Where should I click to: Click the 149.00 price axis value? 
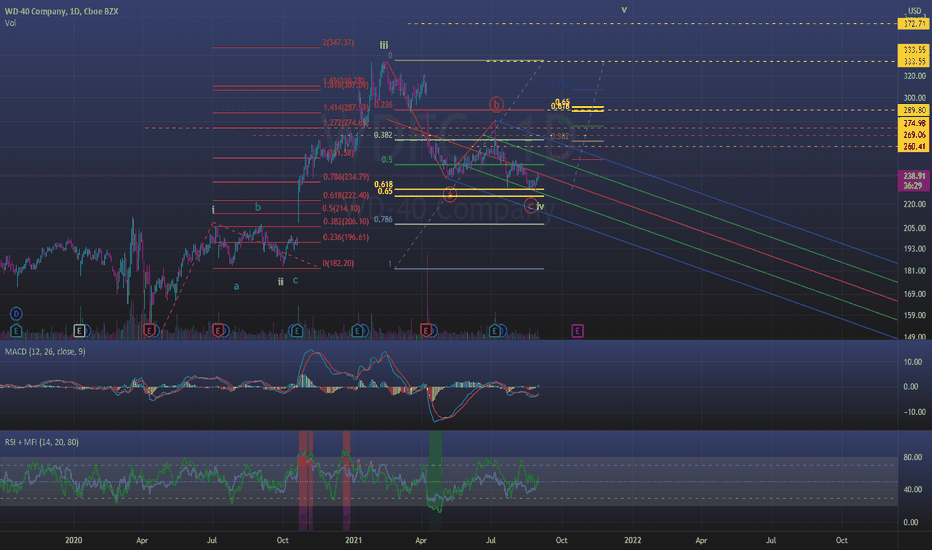[914, 337]
